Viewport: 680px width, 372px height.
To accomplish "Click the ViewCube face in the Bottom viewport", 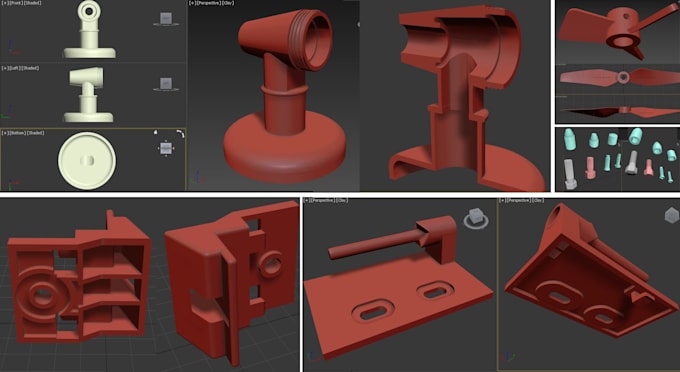I will coord(166,148).
